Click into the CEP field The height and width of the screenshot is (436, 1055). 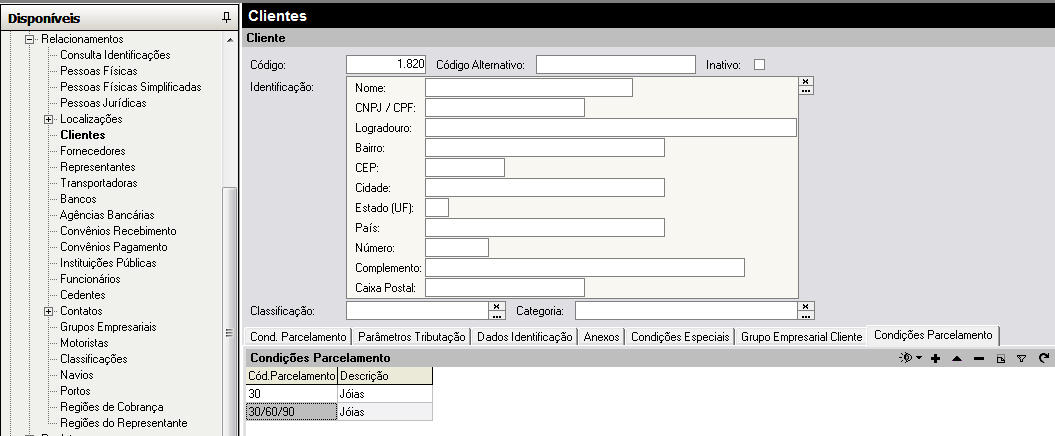click(x=465, y=168)
